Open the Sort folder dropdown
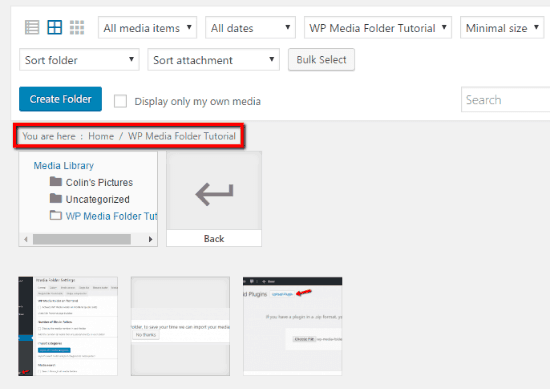 [79, 60]
